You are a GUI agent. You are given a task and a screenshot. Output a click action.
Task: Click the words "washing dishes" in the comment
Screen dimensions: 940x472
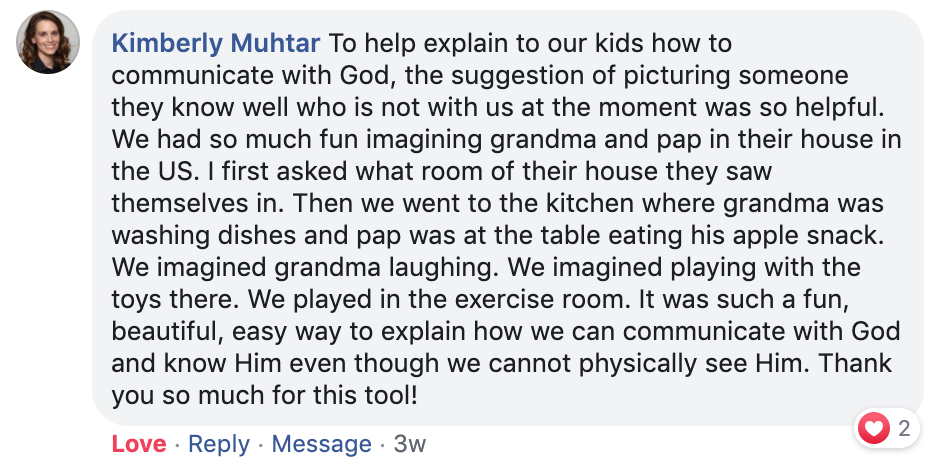(204, 236)
